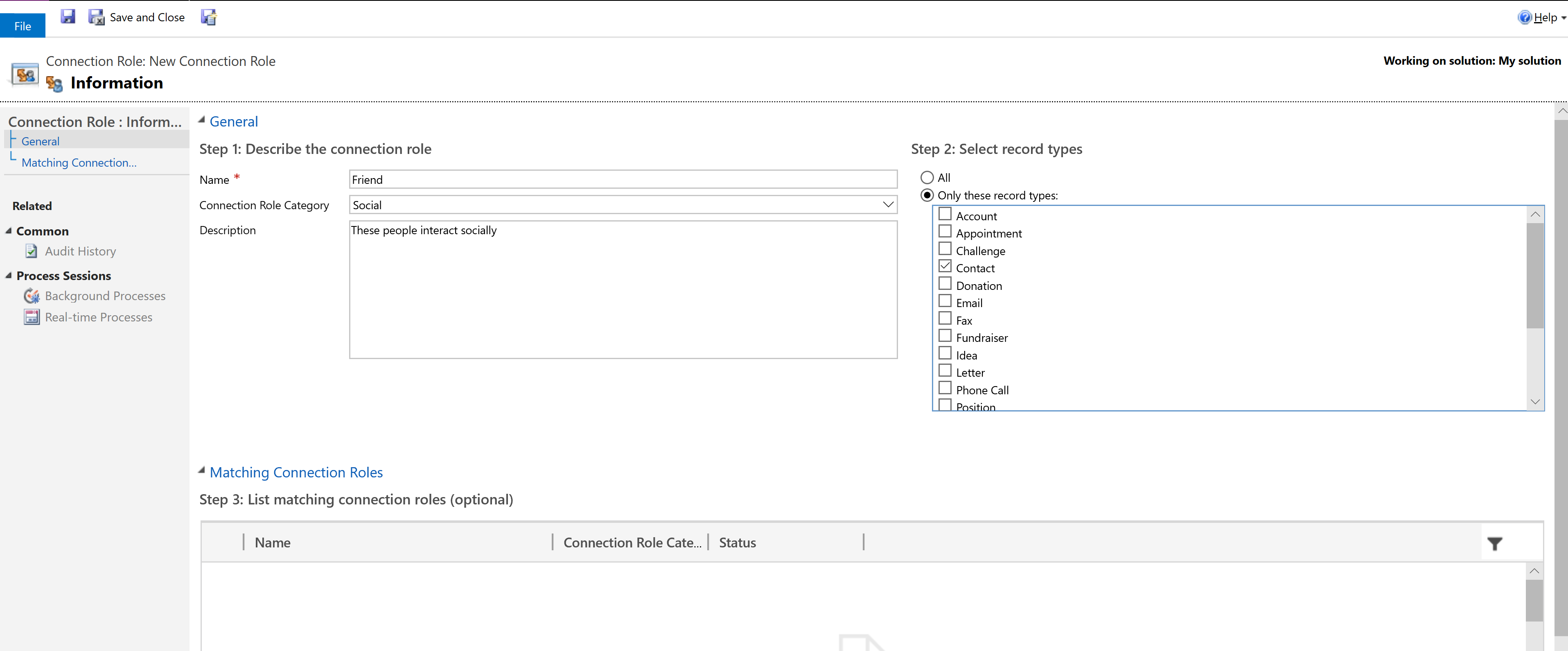Click the Save and Close icon
Viewport: 1568px width, 651px height.
pyautogui.click(x=97, y=17)
